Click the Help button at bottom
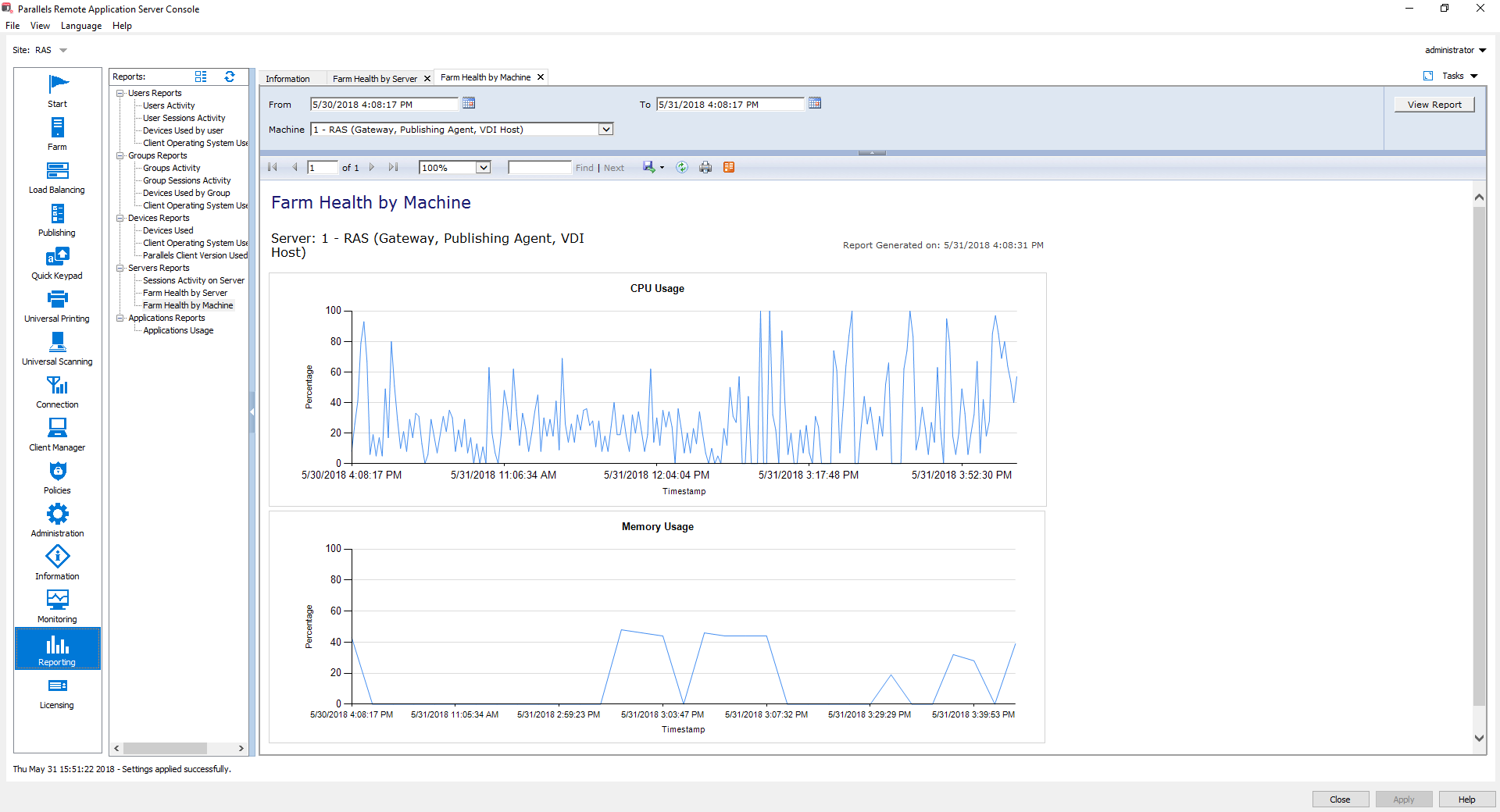Viewport: 1500px width, 812px height. click(x=1466, y=800)
